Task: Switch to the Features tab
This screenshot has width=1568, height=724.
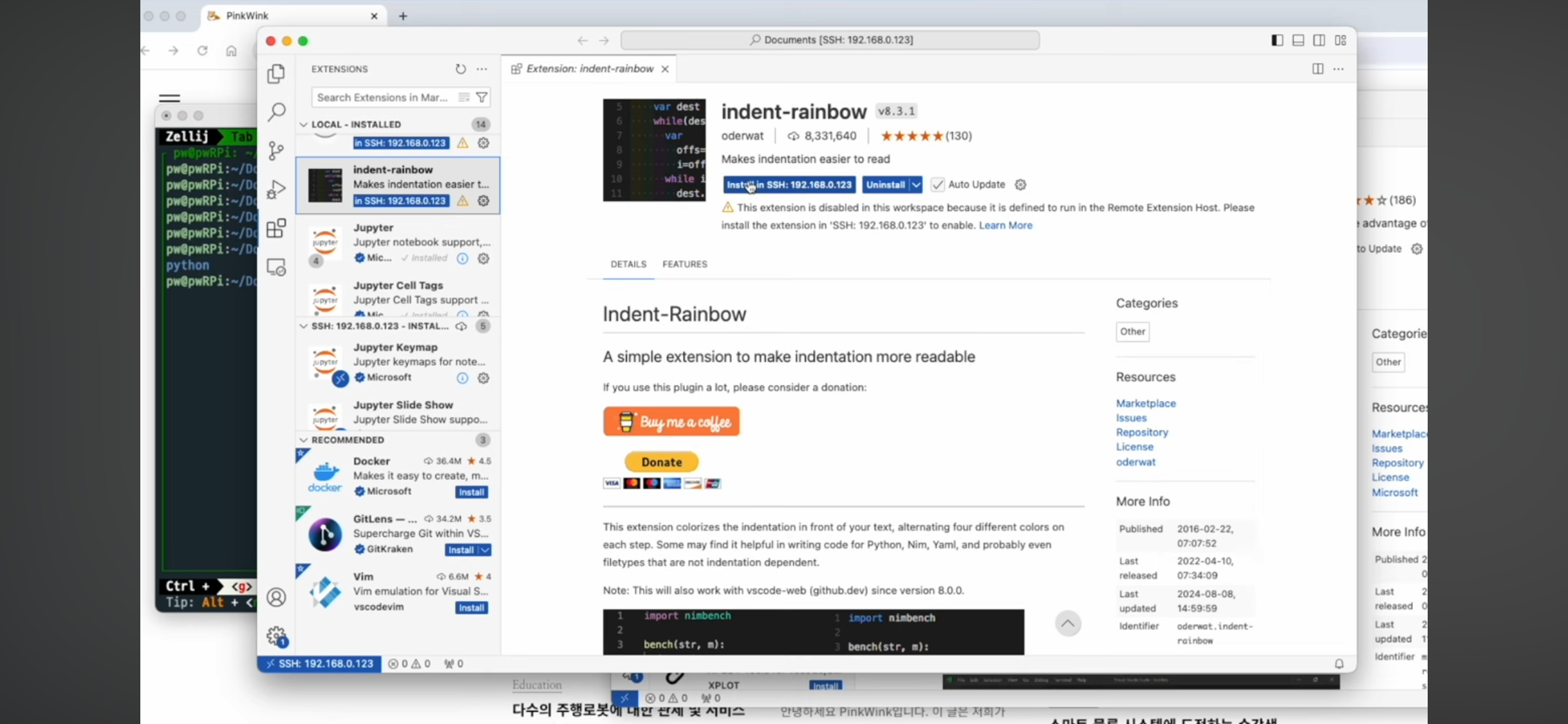Action: [x=684, y=264]
